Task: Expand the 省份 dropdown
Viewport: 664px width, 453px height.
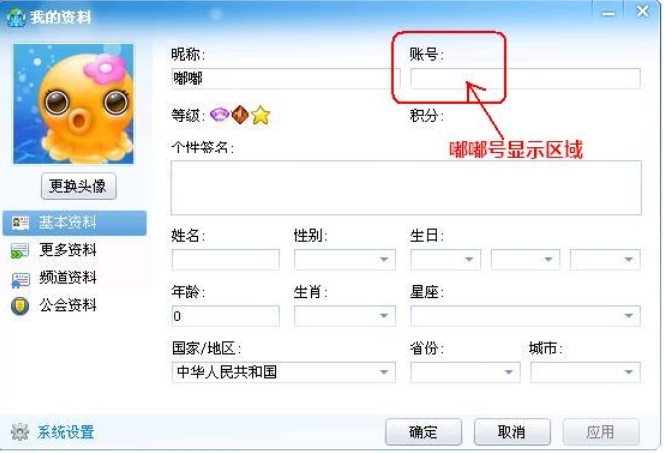Action: click(x=465, y=372)
